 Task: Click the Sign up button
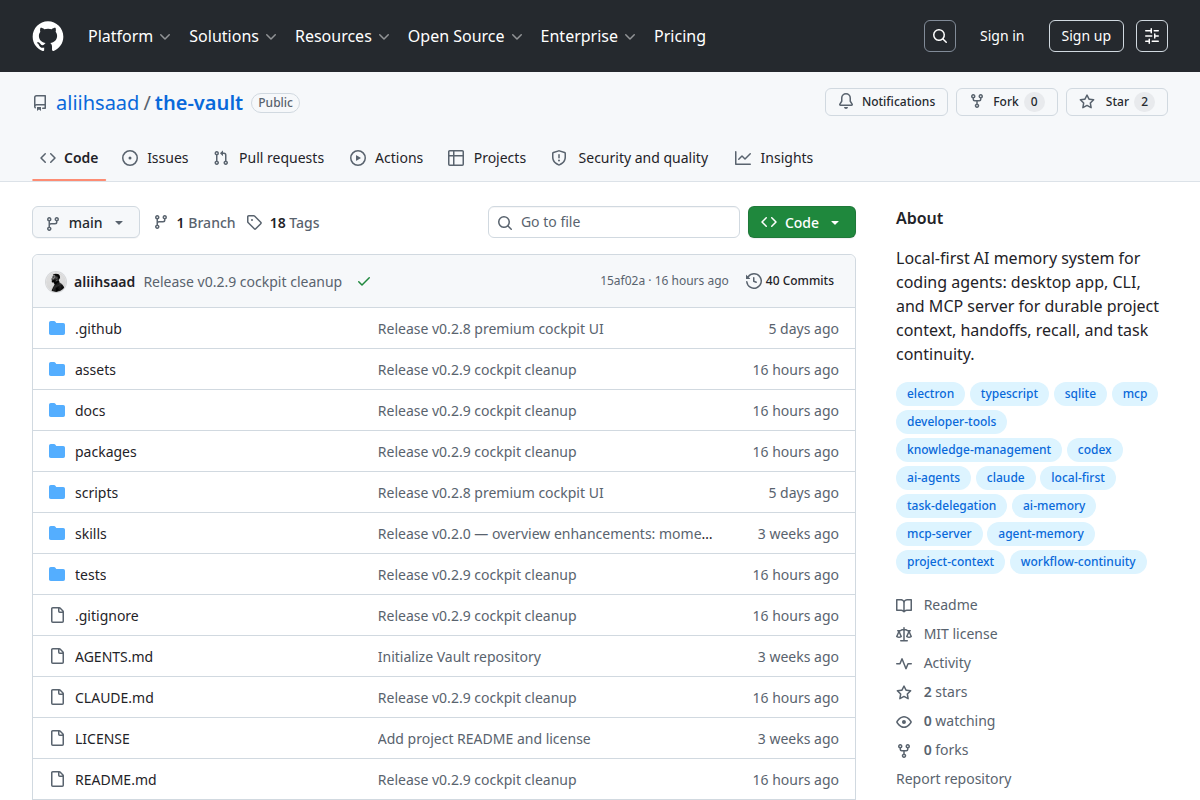pos(1086,36)
